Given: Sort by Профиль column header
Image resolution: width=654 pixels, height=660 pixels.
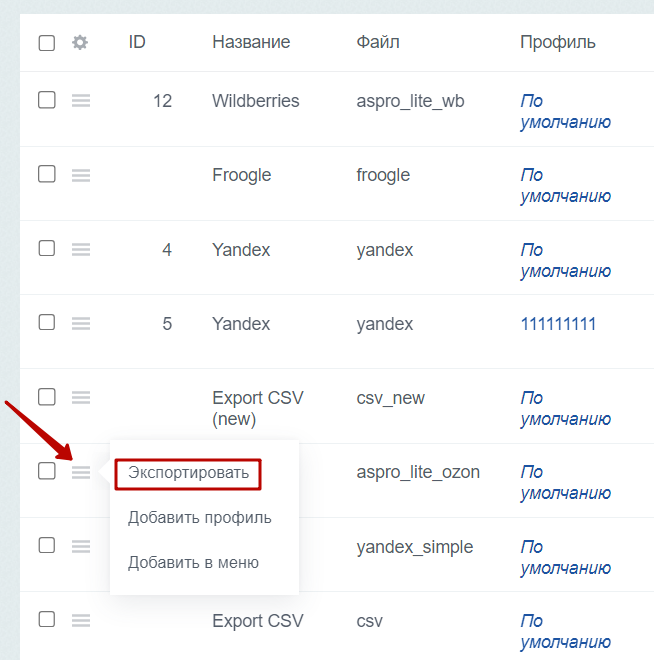Looking at the screenshot, I should click(x=558, y=43).
